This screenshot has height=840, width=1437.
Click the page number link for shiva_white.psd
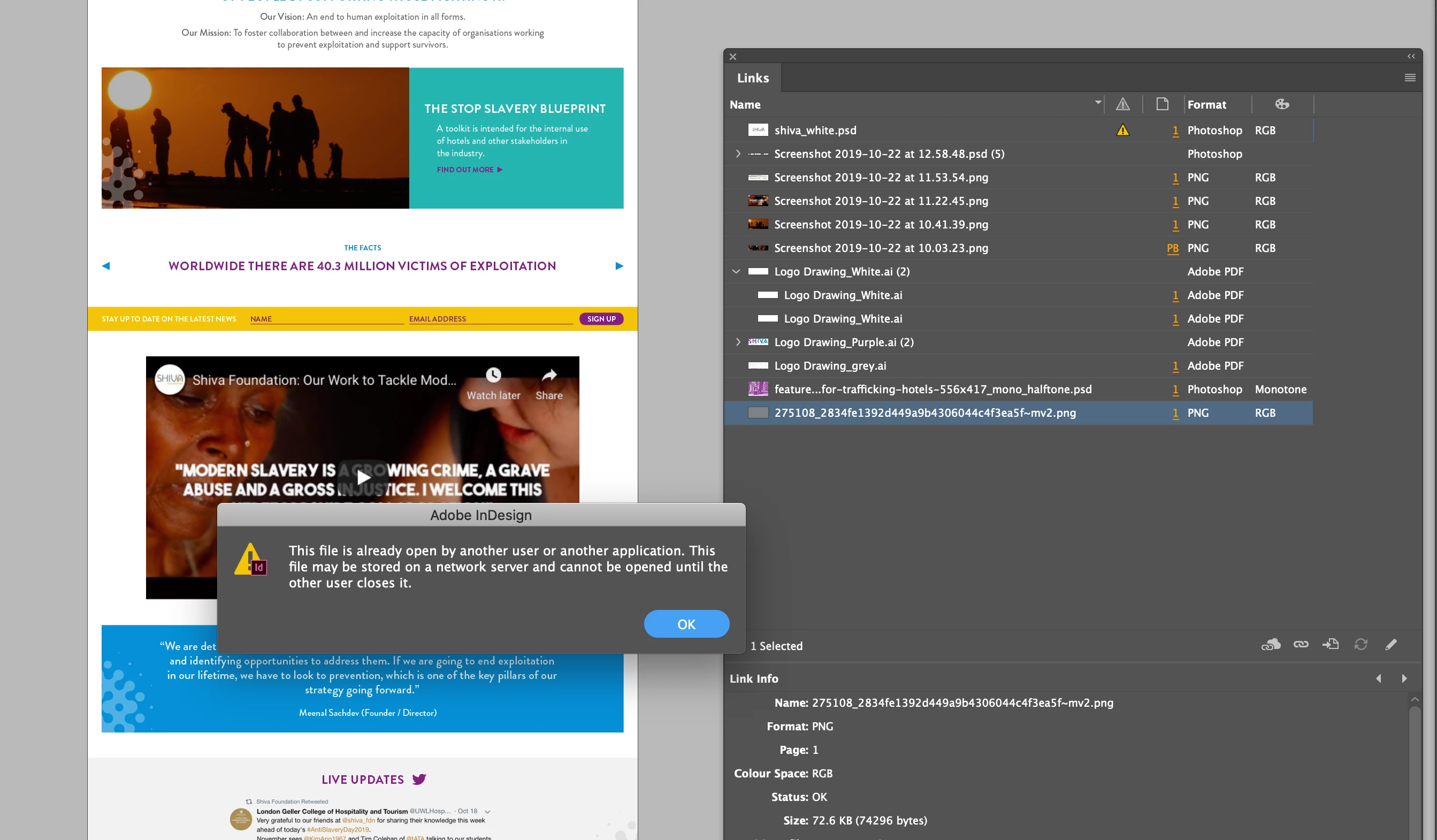pos(1175,131)
